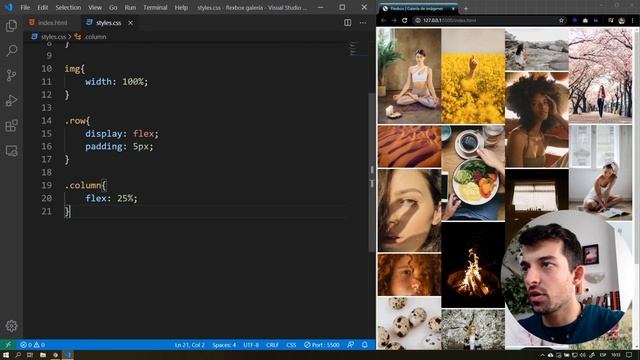
Task: Open a new browser tab
Action: 466,8
